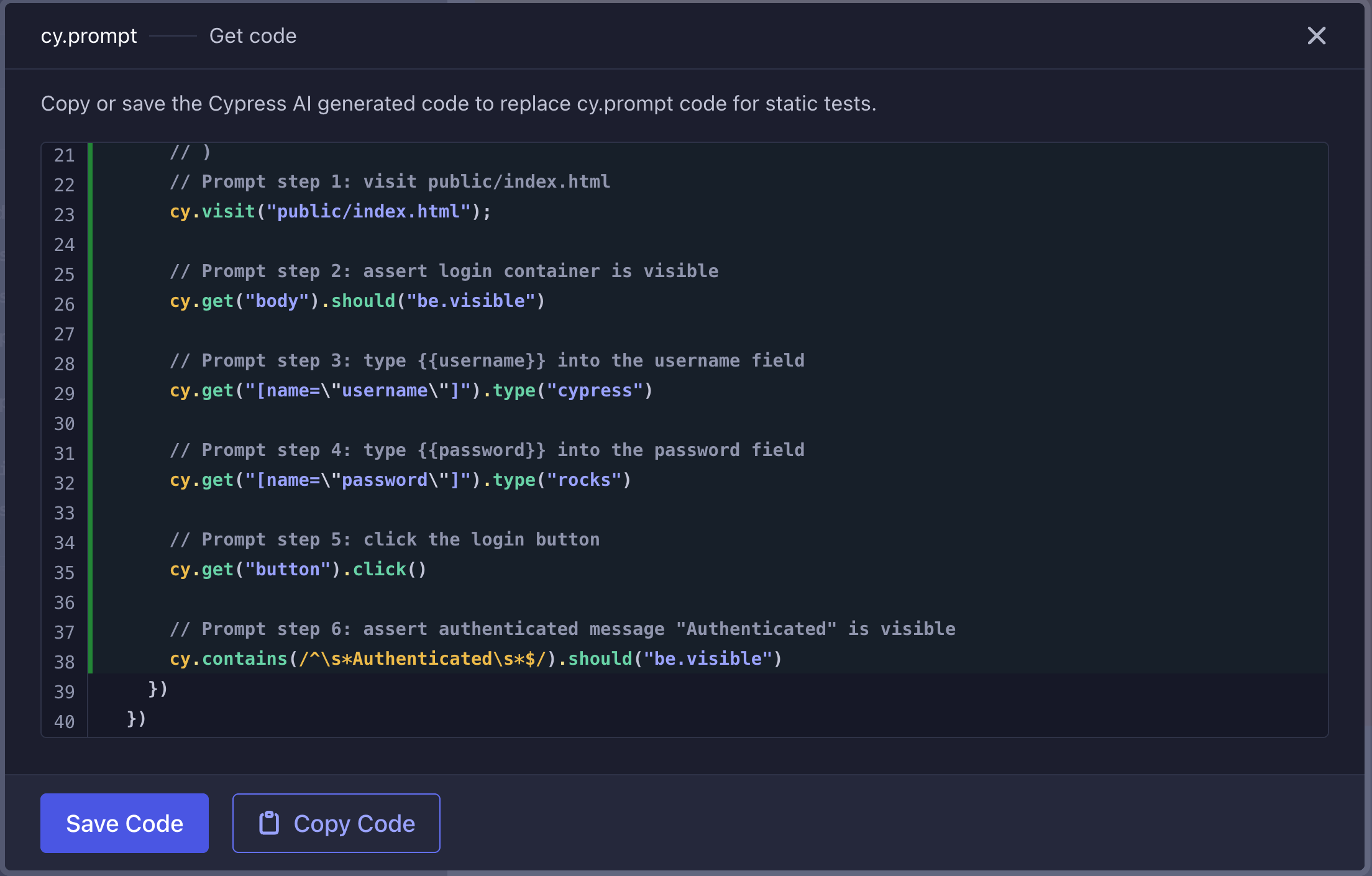Viewport: 1372px width, 876px height.
Task: Click line number 40 in the gutter
Action: pyautogui.click(x=63, y=721)
